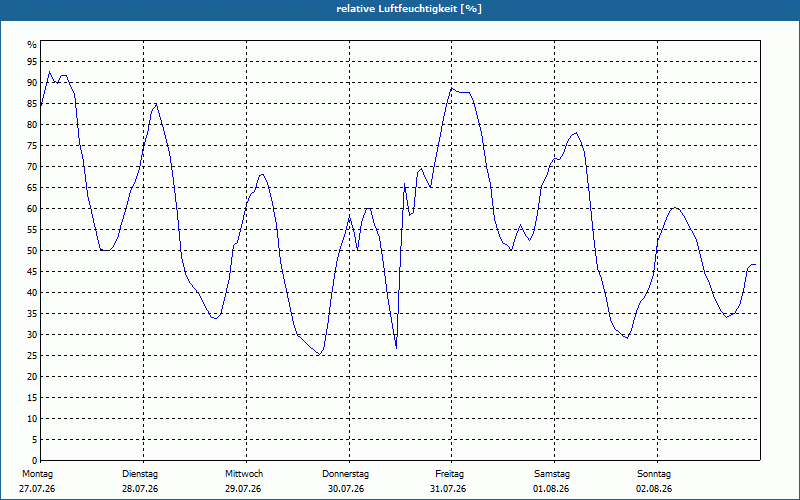Viewport: 800px width, 500px height.
Task: Click the 55 value on y-axis
Action: (x=32, y=230)
